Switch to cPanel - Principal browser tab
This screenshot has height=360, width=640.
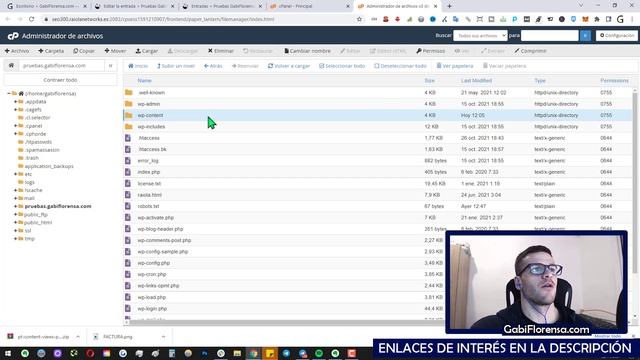(310, 6)
